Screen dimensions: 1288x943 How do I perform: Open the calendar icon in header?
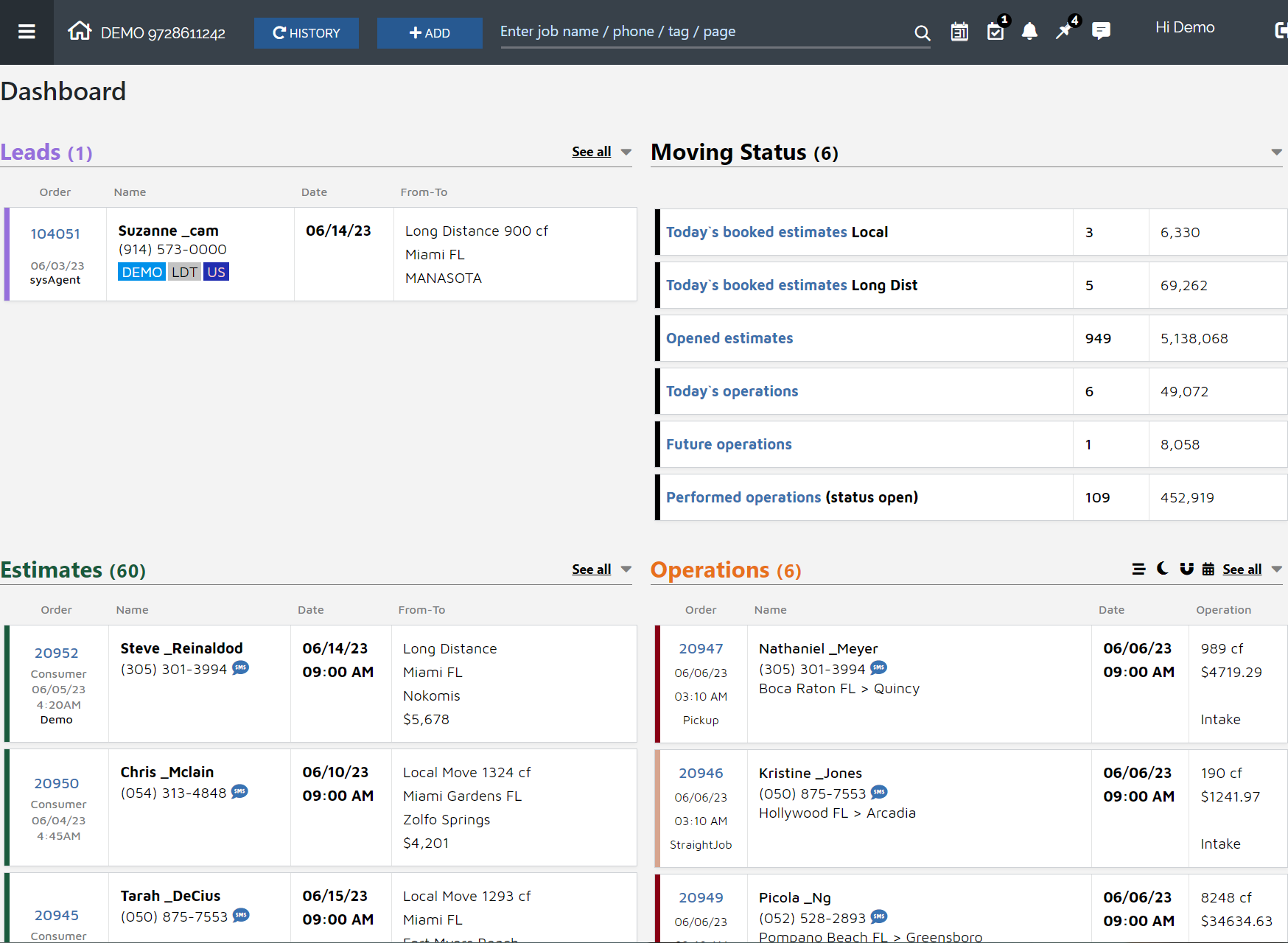tap(959, 32)
